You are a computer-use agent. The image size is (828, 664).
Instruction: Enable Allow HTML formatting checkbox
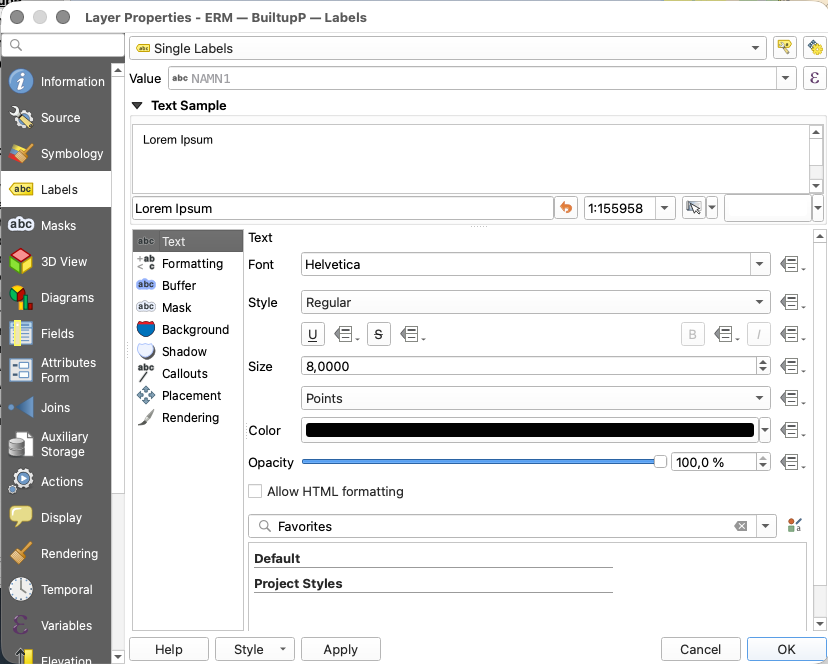[256, 491]
